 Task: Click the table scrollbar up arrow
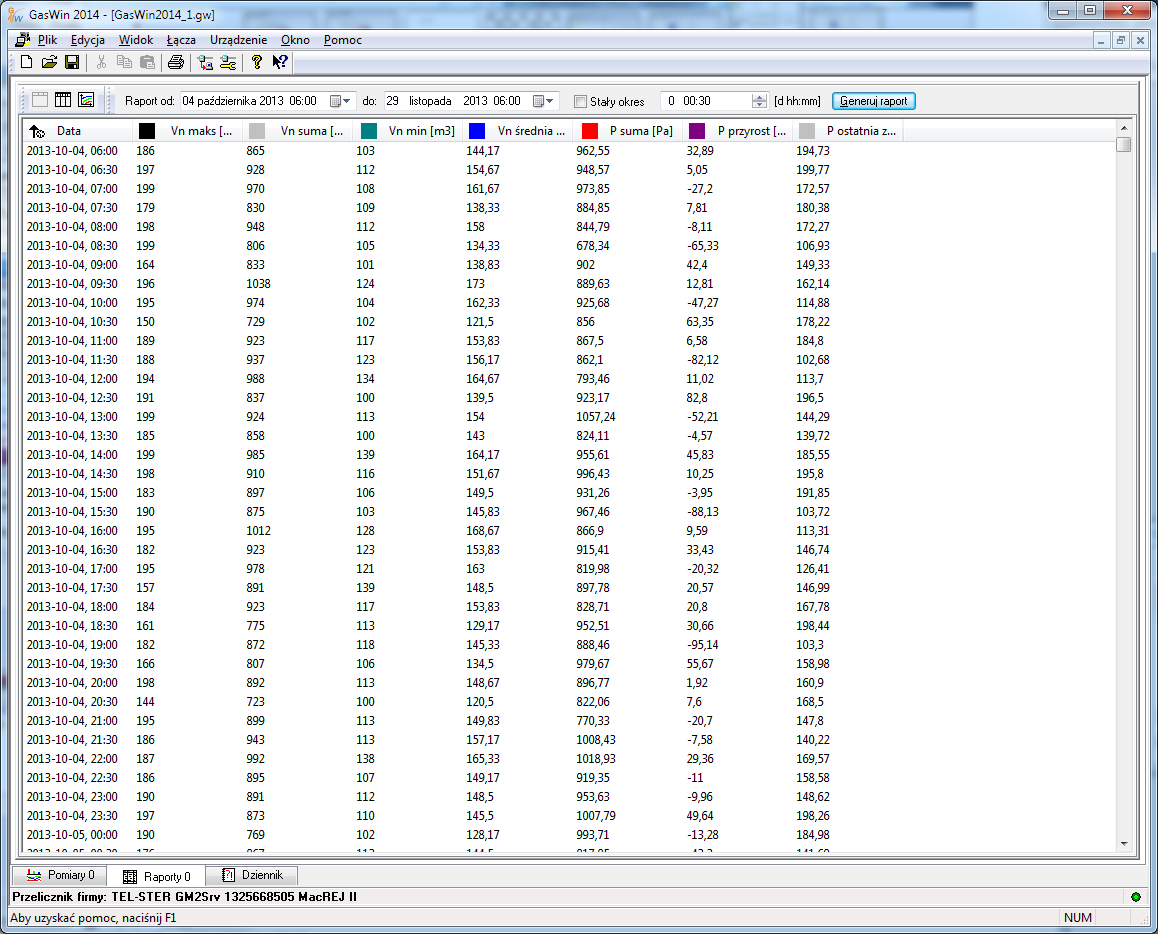pyautogui.click(x=1124, y=128)
